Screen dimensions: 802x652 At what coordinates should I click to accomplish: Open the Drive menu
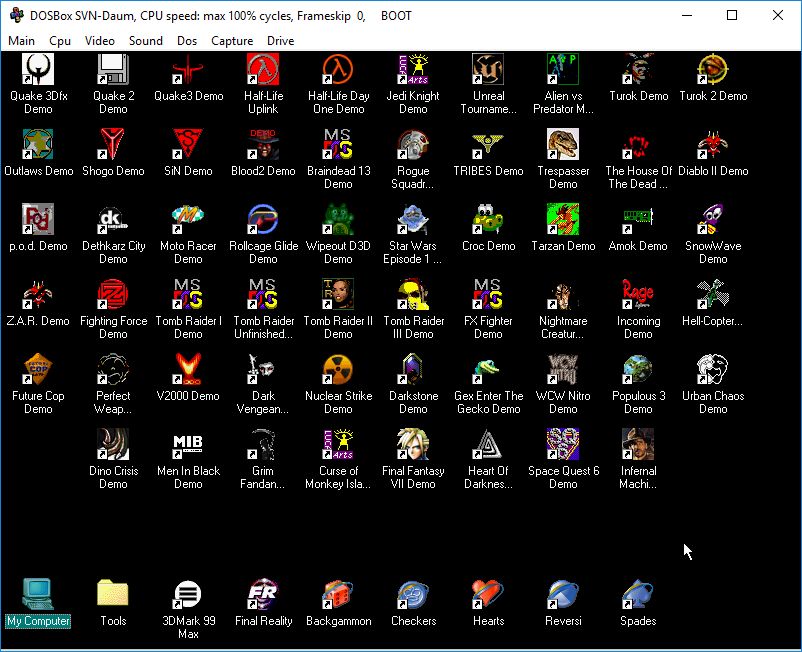point(280,41)
